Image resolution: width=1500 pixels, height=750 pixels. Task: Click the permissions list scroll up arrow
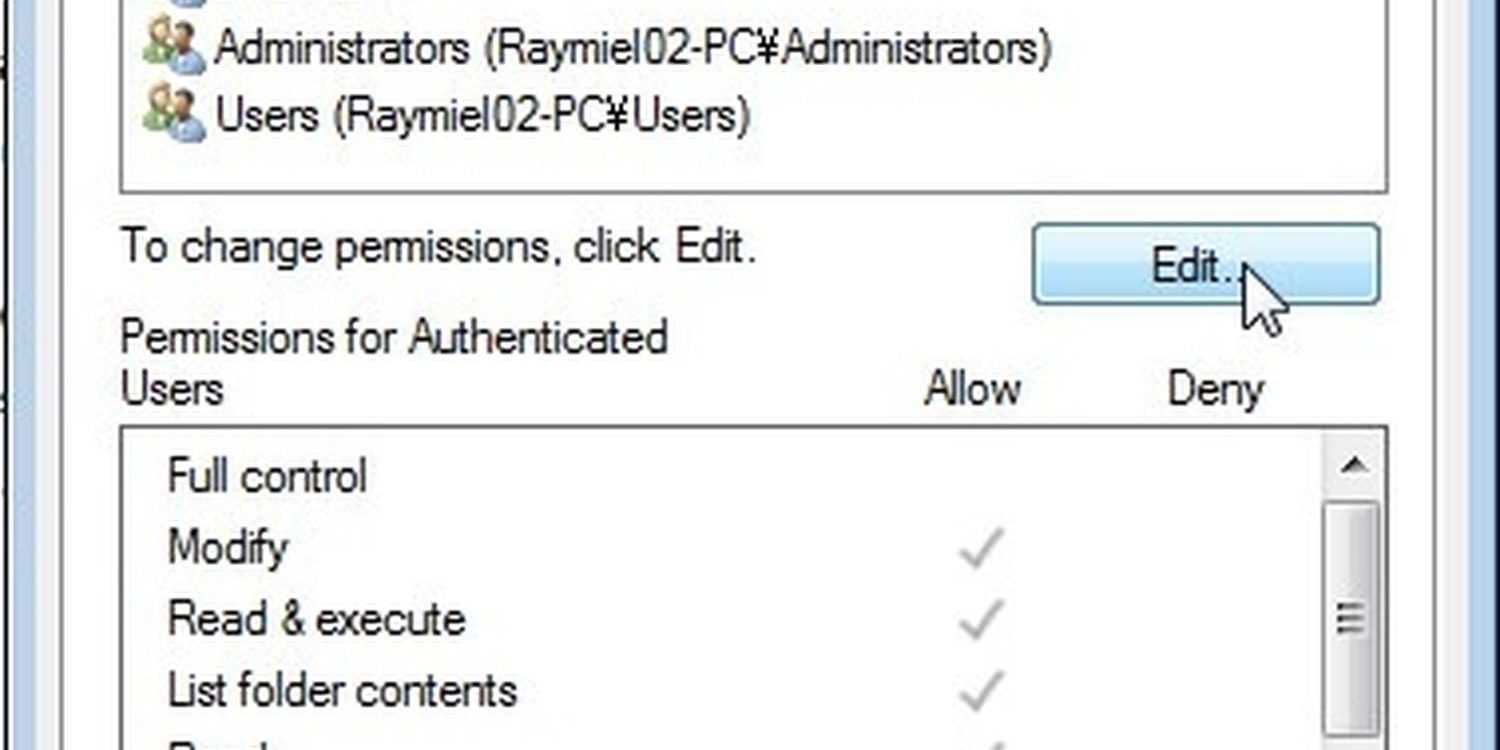tap(1354, 465)
